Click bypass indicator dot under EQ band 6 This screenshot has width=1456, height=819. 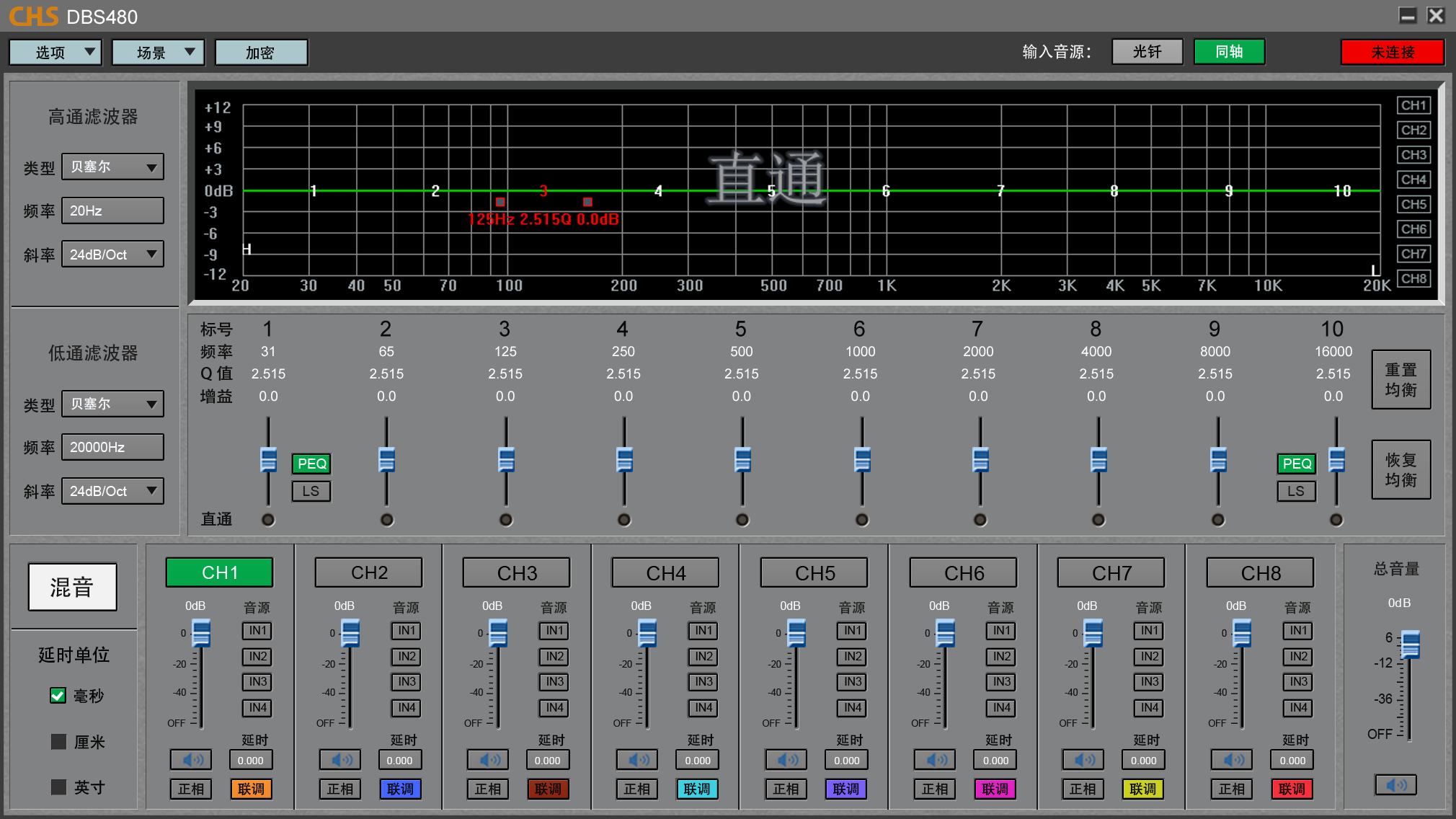pyautogui.click(x=862, y=520)
